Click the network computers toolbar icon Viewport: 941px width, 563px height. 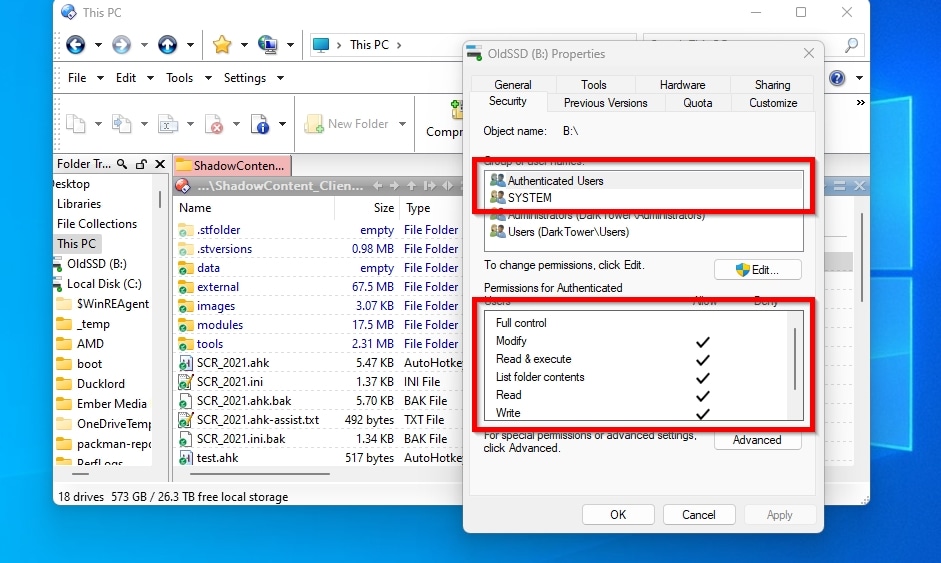(267, 45)
